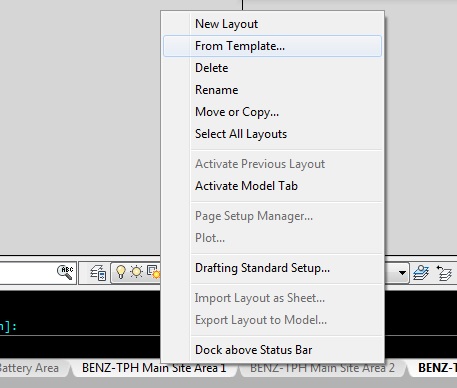
Task: Open Move or Copy... option
Action: click(272, 112)
